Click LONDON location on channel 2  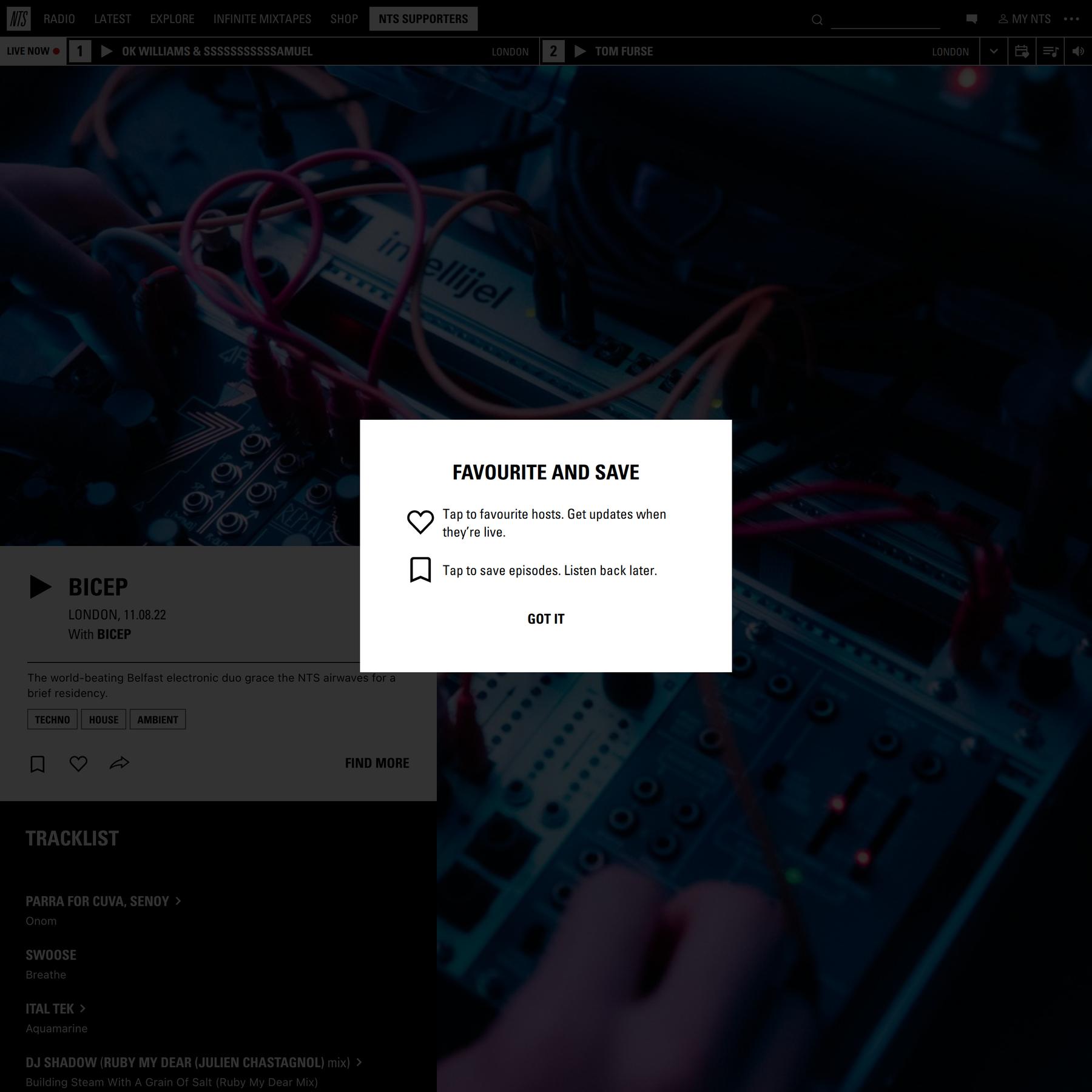(x=951, y=52)
